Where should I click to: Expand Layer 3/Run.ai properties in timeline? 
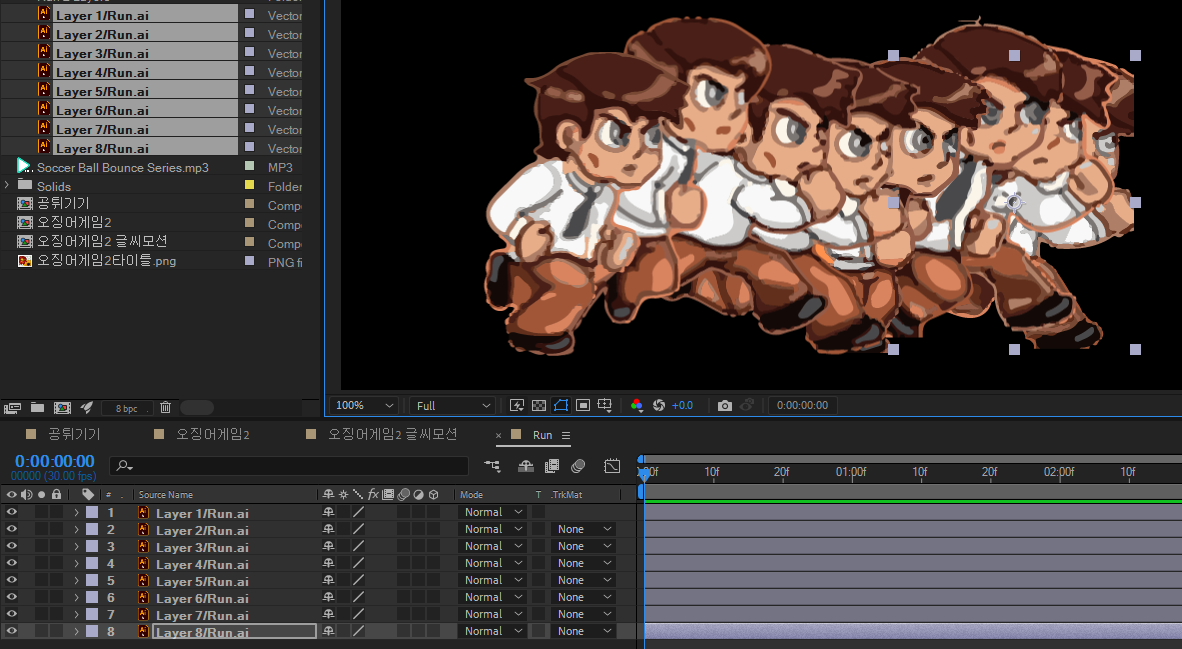coord(76,546)
